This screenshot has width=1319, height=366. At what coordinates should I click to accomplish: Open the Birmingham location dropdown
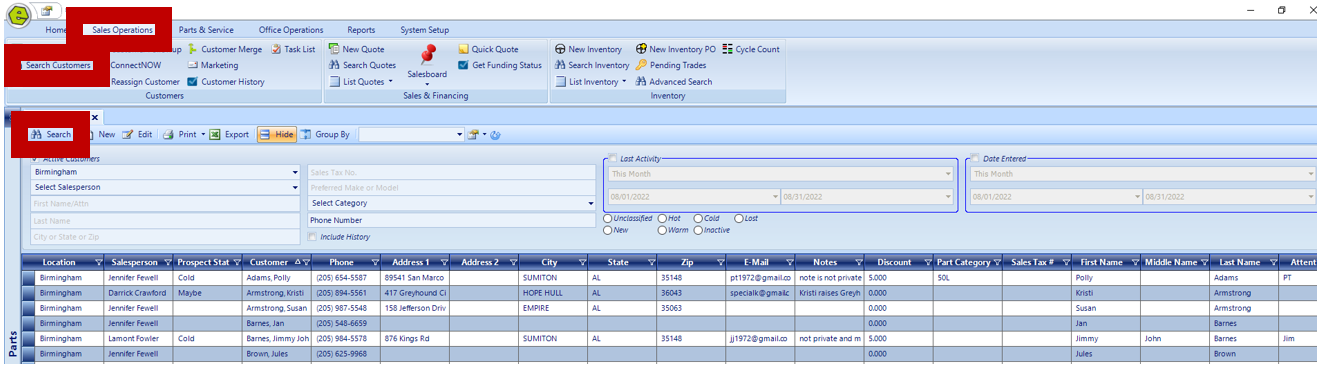coord(295,172)
